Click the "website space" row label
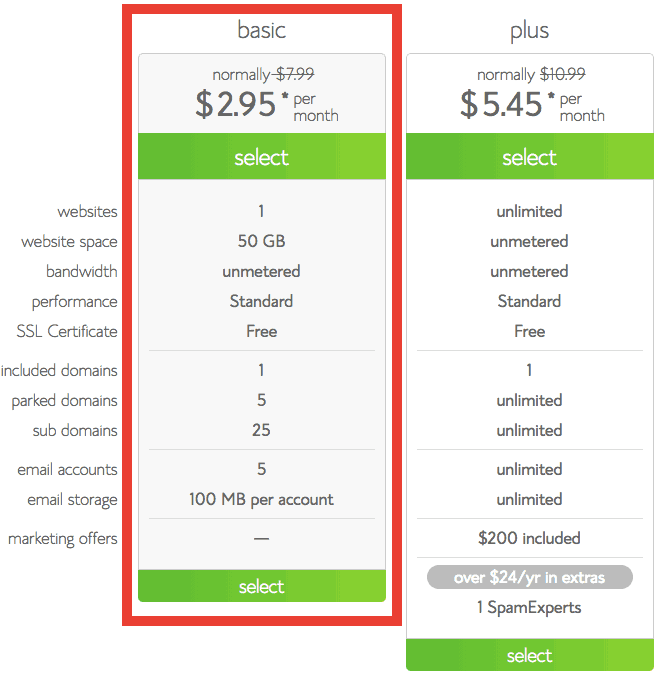The image size is (663, 697). [69, 242]
